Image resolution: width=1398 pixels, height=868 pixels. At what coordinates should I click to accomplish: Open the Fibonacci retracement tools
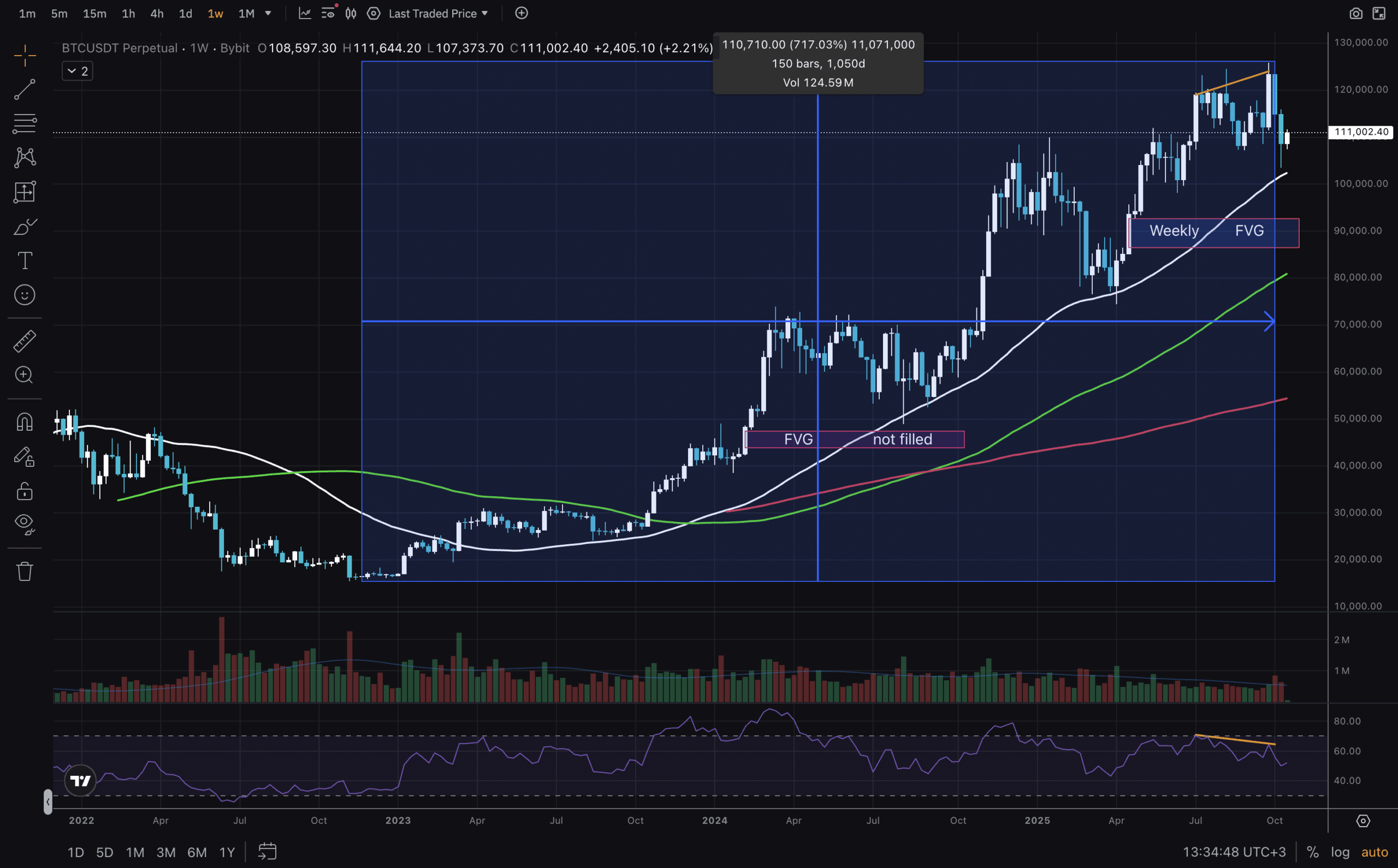(x=25, y=123)
